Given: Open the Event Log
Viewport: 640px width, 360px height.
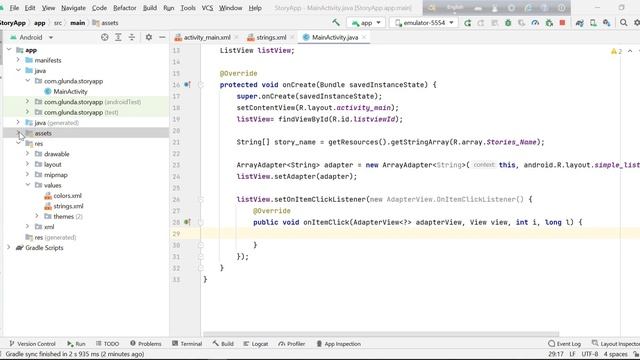Looking at the screenshot, I should [564, 344].
